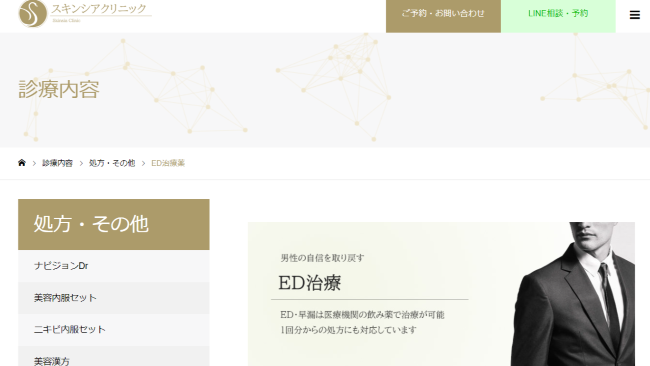Go to 診療内容 breadcrumb link
The image size is (650, 366).
coord(57,163)
